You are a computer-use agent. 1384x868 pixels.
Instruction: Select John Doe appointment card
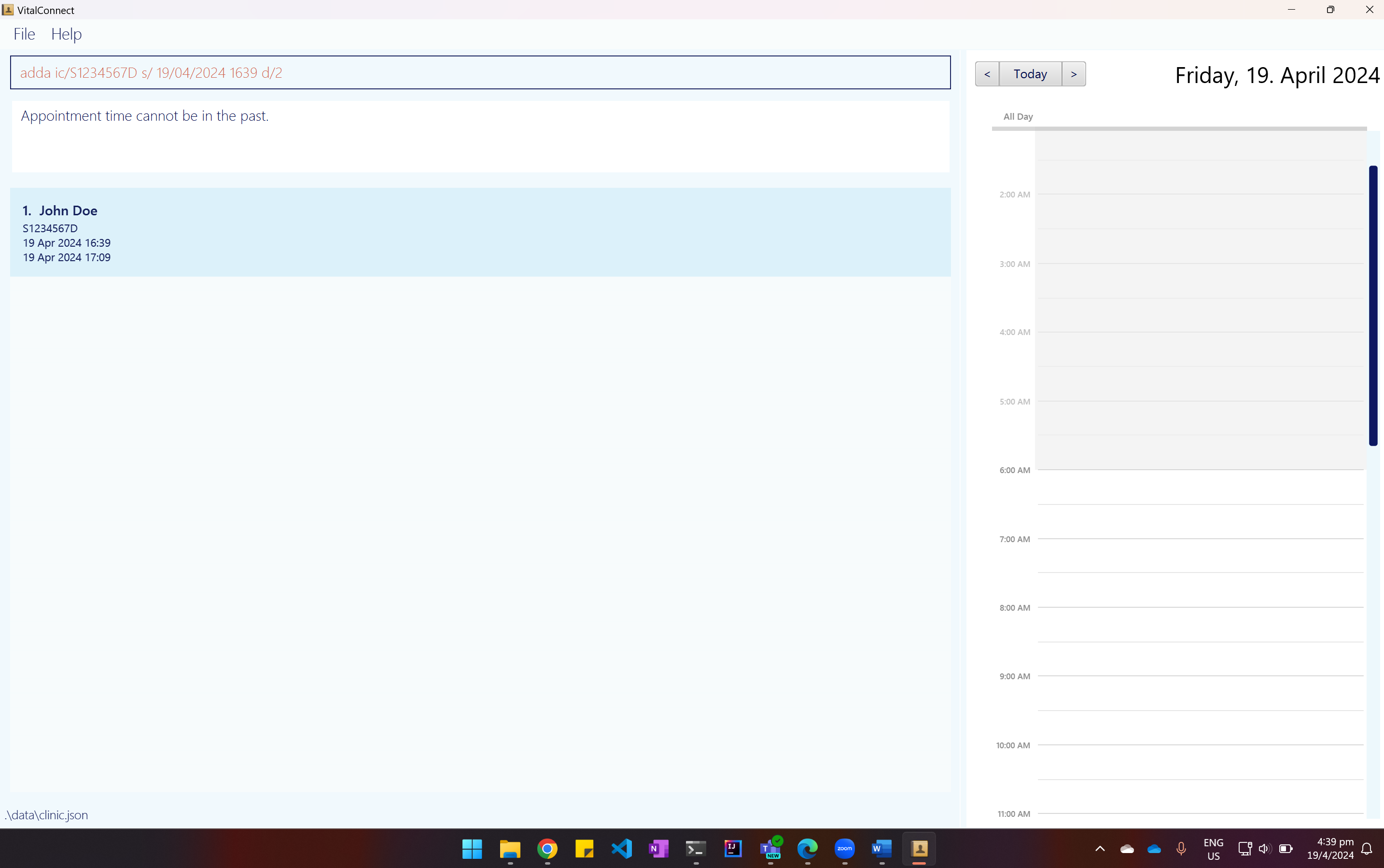coord(480,233)
